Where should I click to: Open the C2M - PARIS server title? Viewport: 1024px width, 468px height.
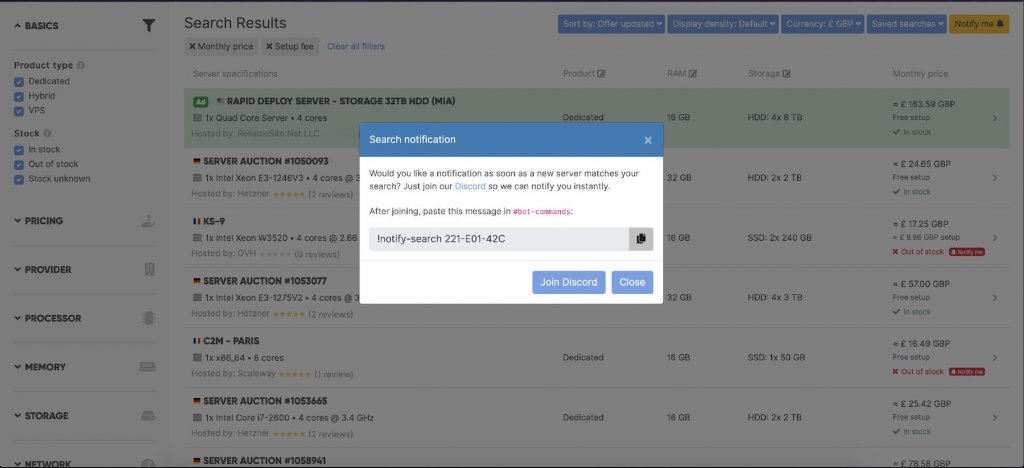[x=231, y=341]
